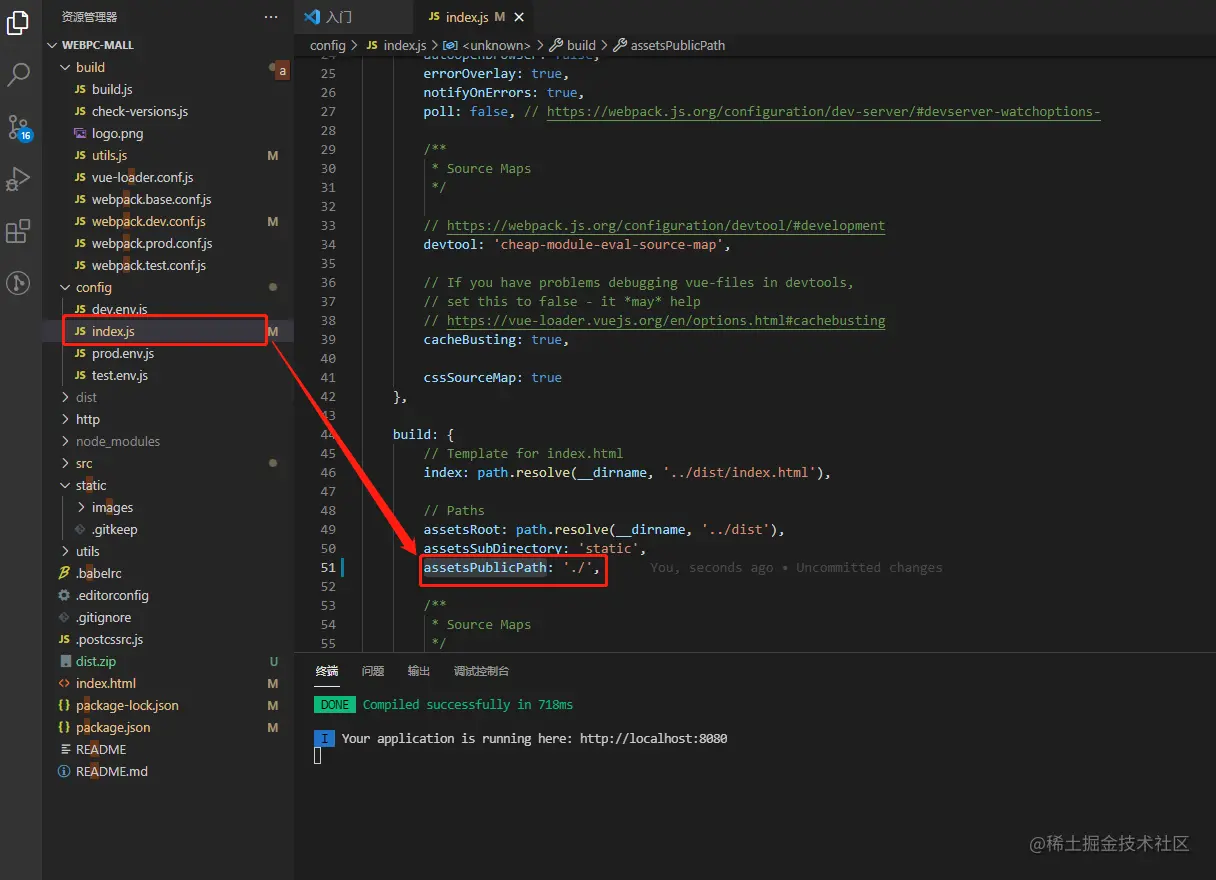Switch to the 入门 tab
The width and height of the screenshot is (1216, 880).
(339, 17)
